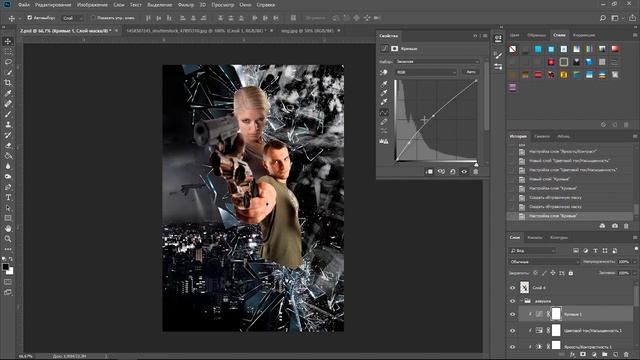The width and height of the screenshot is (640, 360).
Task: Open the search icon in the options bar
Action: point(603,18)
